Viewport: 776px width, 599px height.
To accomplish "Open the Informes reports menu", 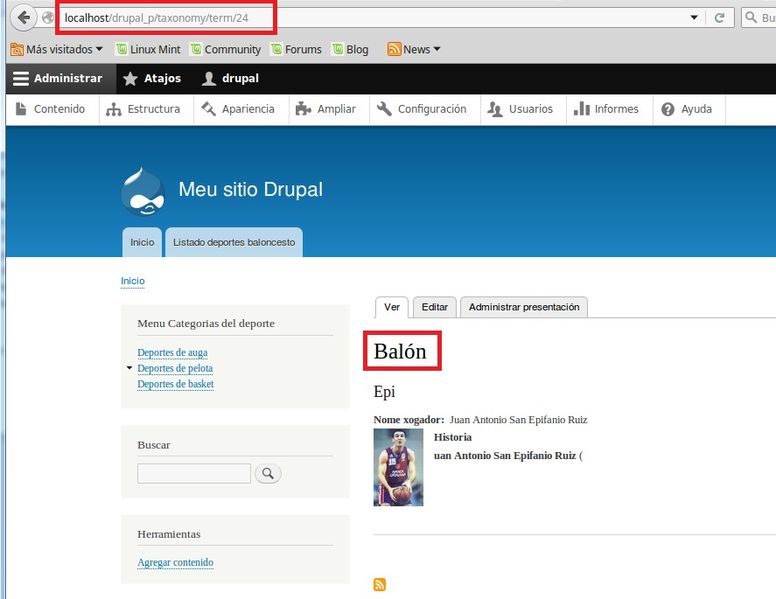I will pos(606,109).
